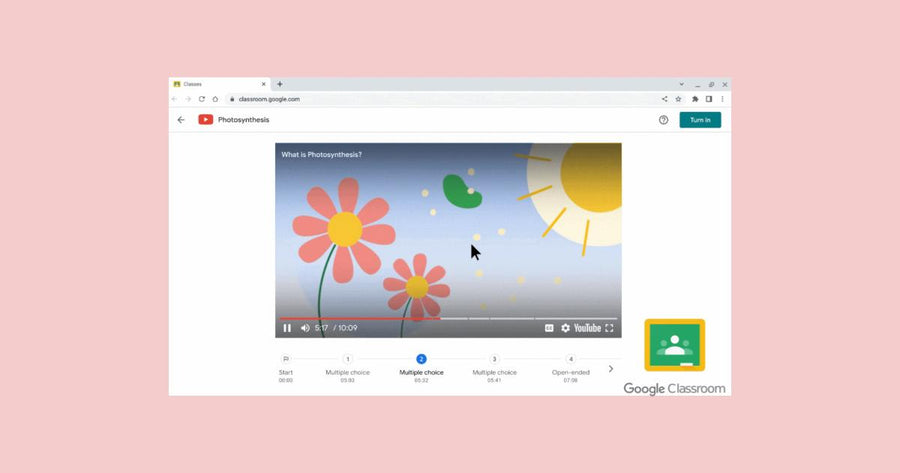Image resolution: width=900 pixels, height=473 pixels.
Task: Enter fullscreen video mode
Action: click(x=609, y=328)
